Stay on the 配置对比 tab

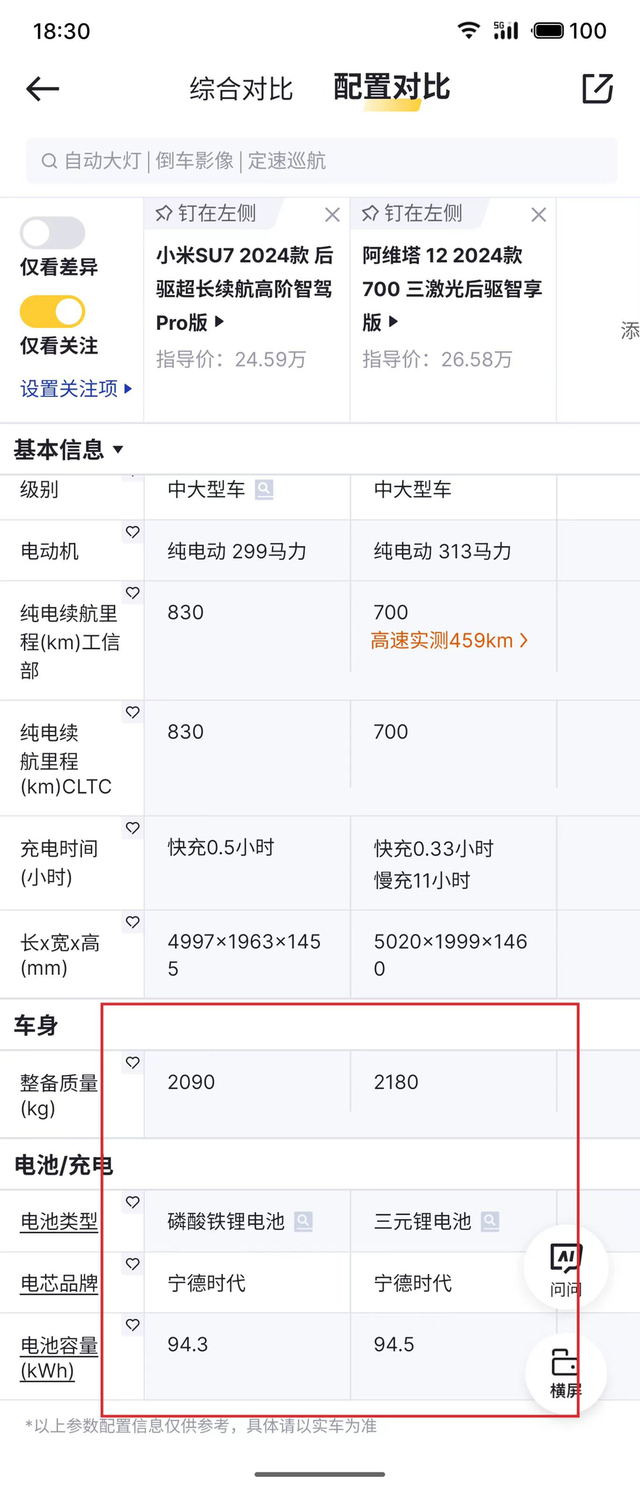tap(392, 89)
